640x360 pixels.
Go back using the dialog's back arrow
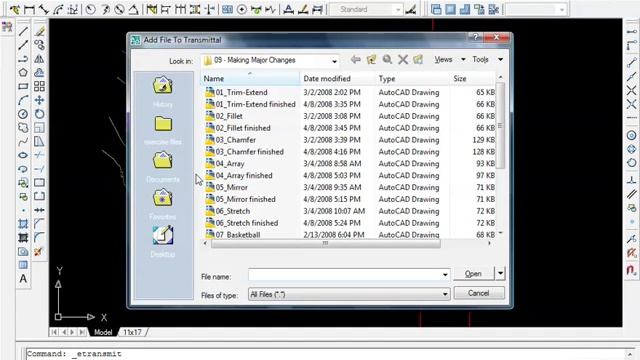tap(356, 60)
